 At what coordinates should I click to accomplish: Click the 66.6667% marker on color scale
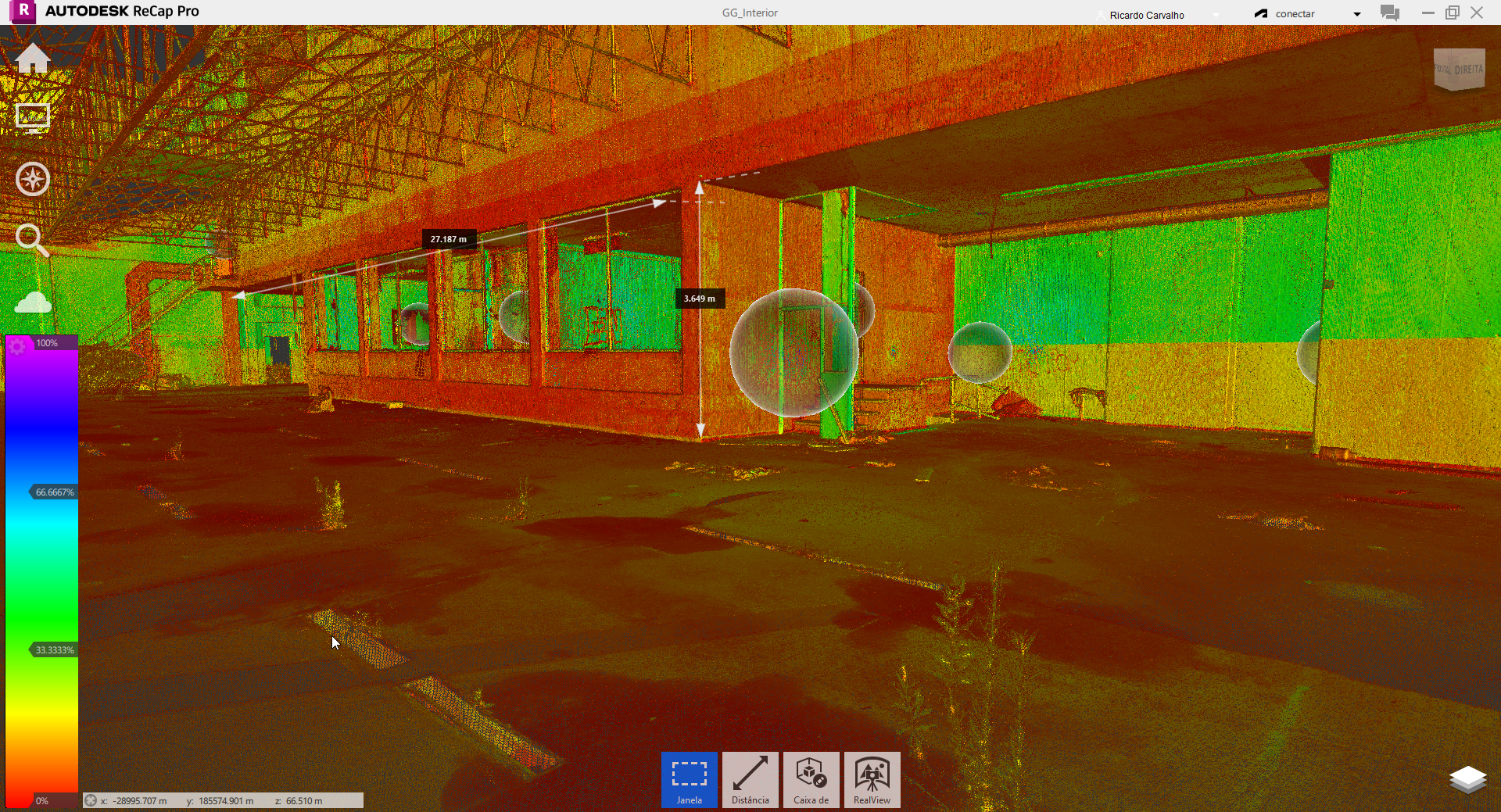point(54,492)
